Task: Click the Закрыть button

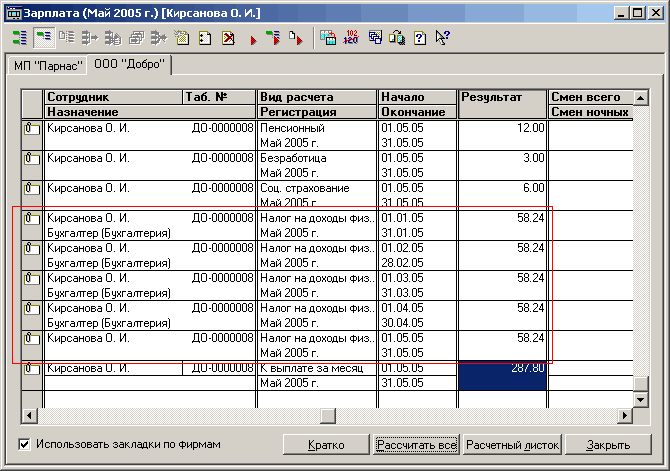Action: 608,445
